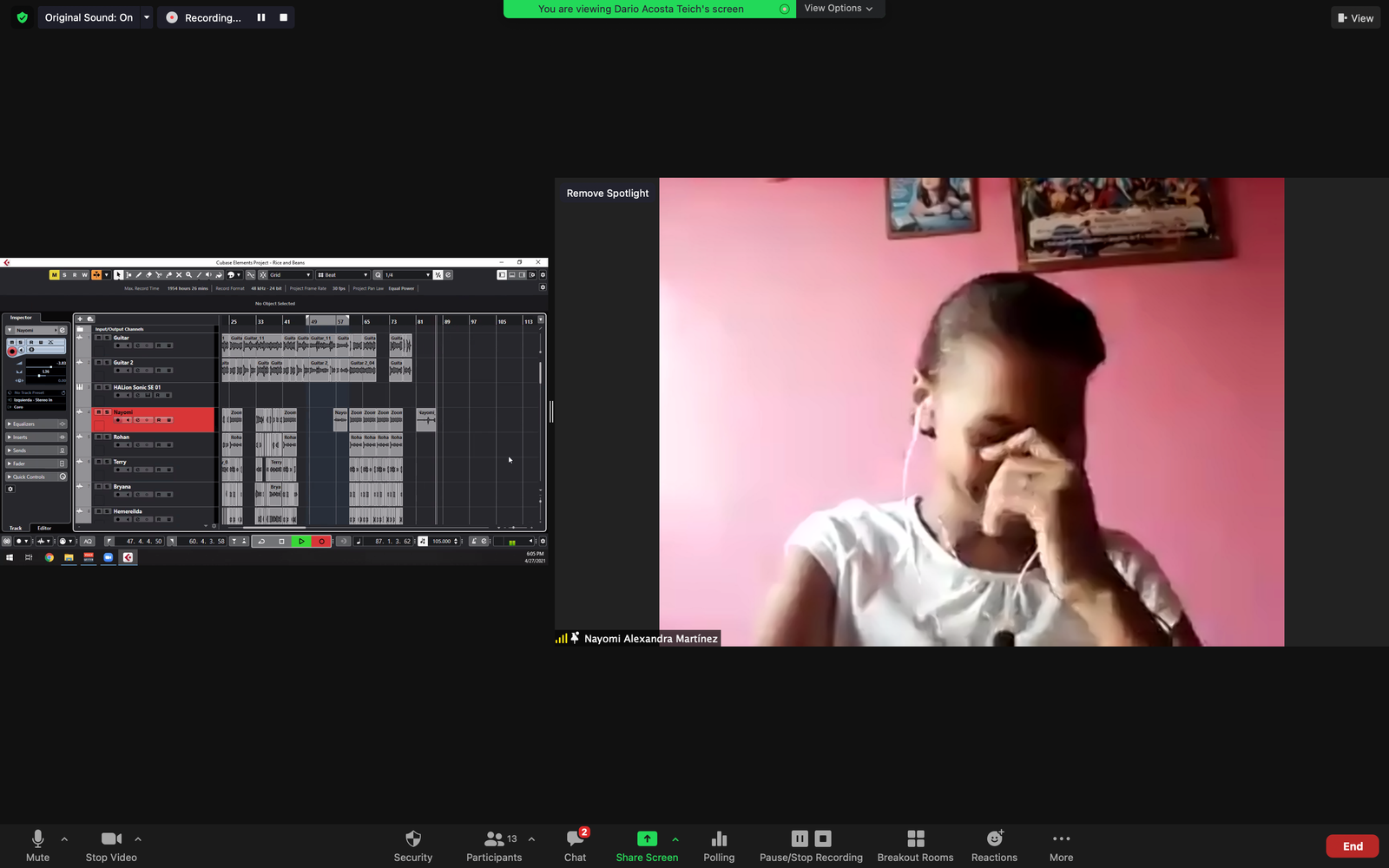1389x868 pixels.
Task: Expand audio settings chevron next to Mute
Action: click(x=64, y=839)
